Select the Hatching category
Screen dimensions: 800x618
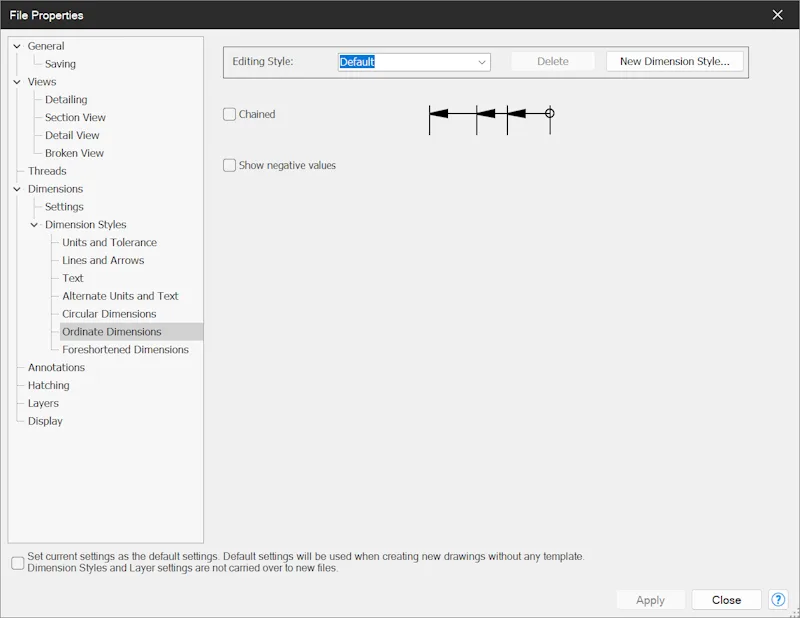[48, 385]
